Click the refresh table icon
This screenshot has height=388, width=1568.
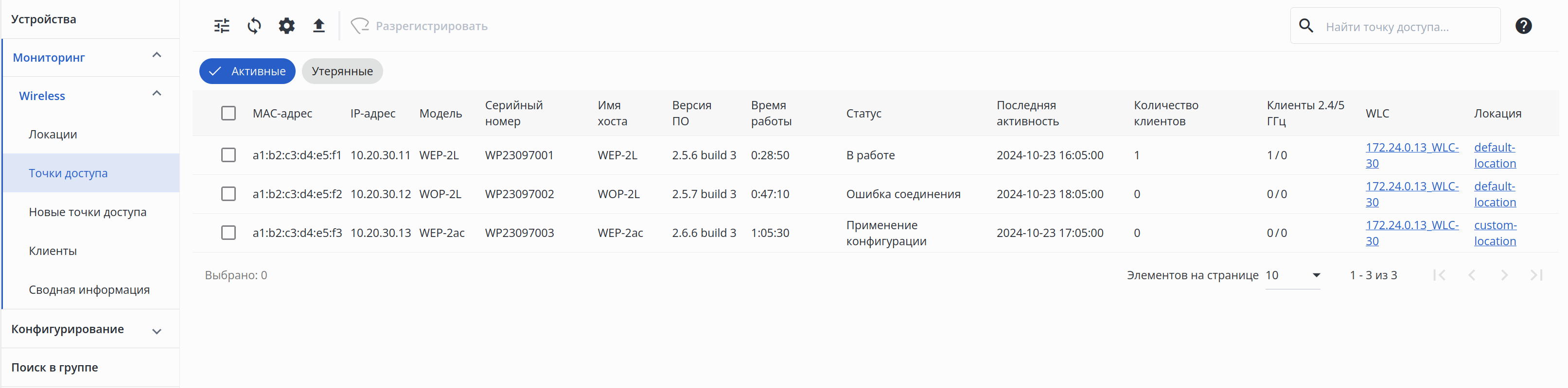click(x=254, y=26)
